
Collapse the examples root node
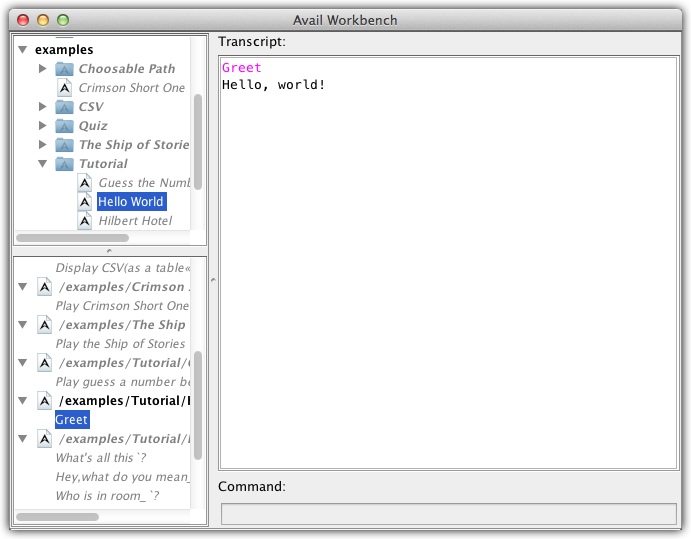pyautogui.click(x=23, y=50)
